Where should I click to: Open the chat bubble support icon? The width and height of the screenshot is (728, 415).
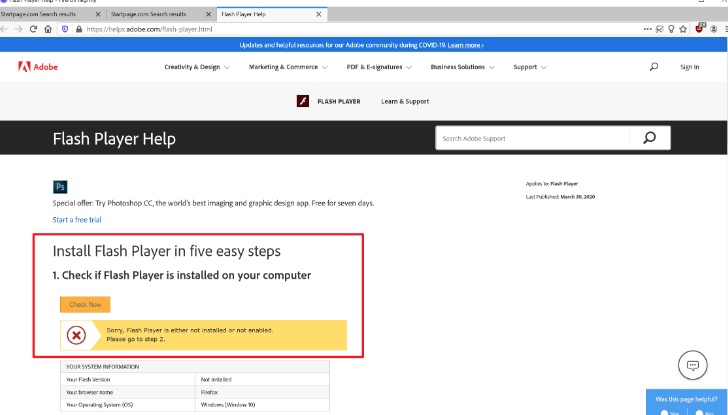[692, 365]
